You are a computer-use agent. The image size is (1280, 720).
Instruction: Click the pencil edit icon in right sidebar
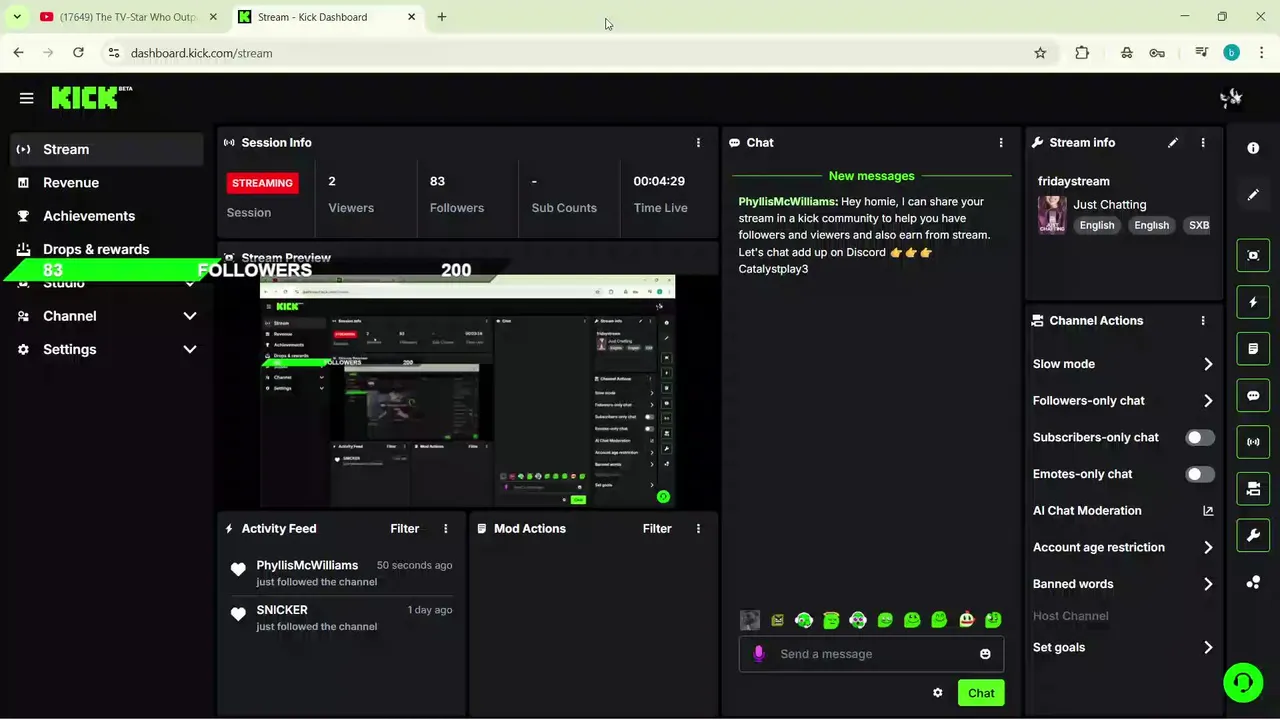(1253, 195)
